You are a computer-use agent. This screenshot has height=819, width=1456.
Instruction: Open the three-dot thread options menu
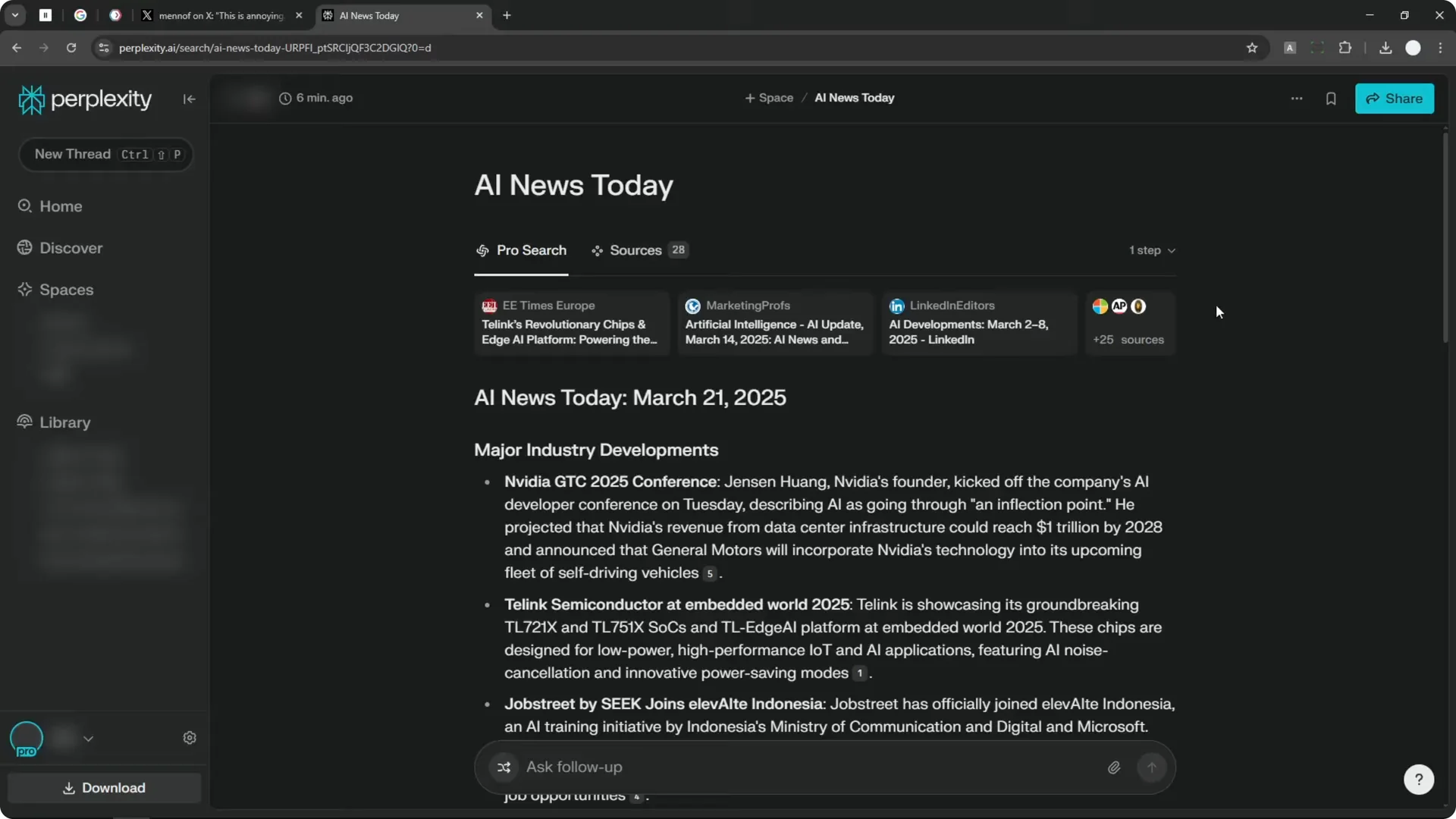coord(1297,99)
